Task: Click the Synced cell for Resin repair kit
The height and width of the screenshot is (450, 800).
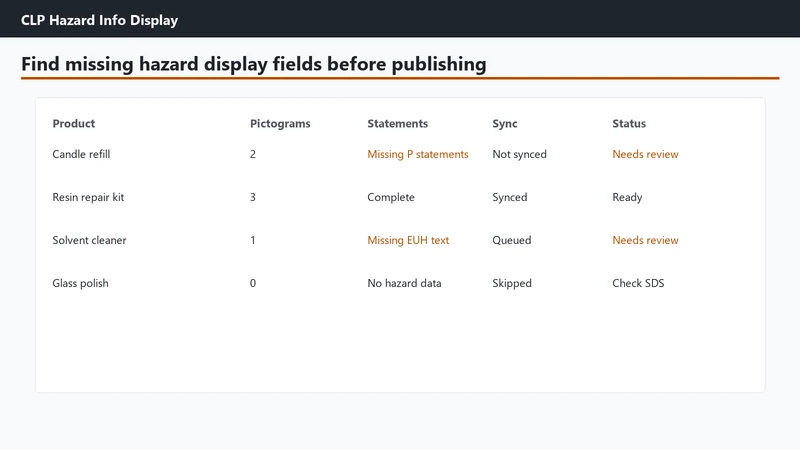Action: pyautogui.click(x=510, y=197)
